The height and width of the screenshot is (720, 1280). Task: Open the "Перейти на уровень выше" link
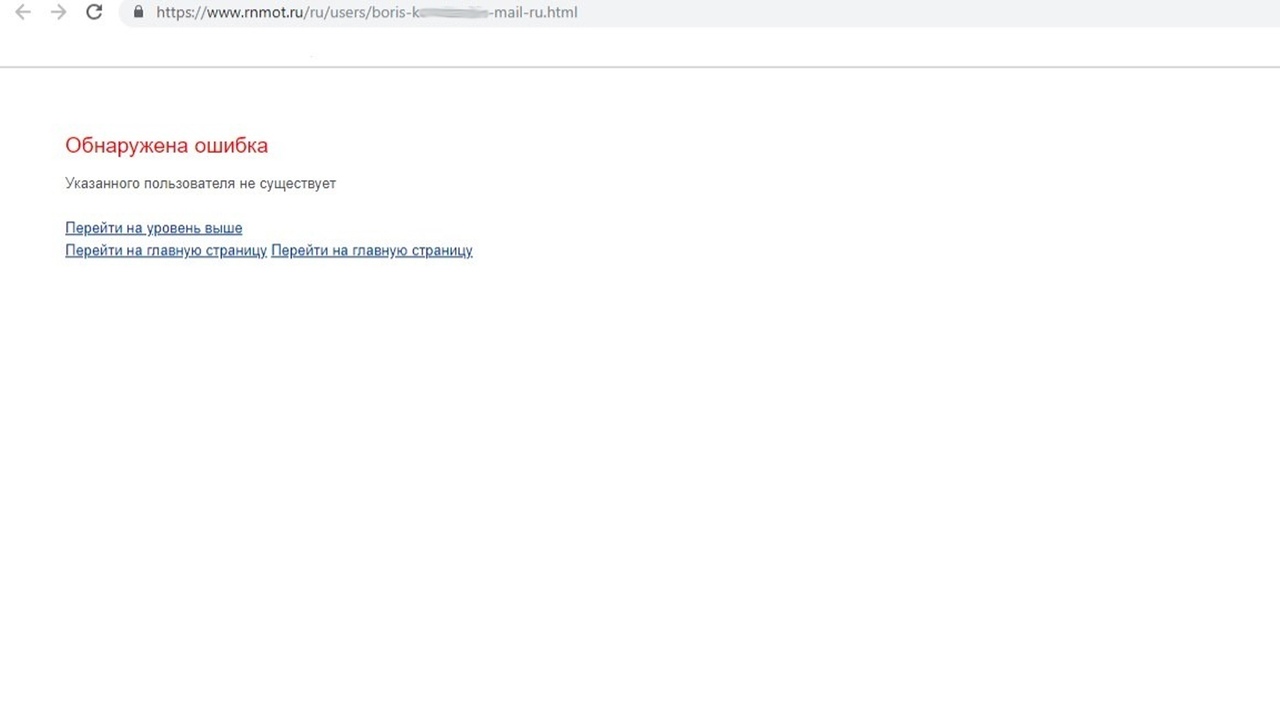(x=153, y=228)
